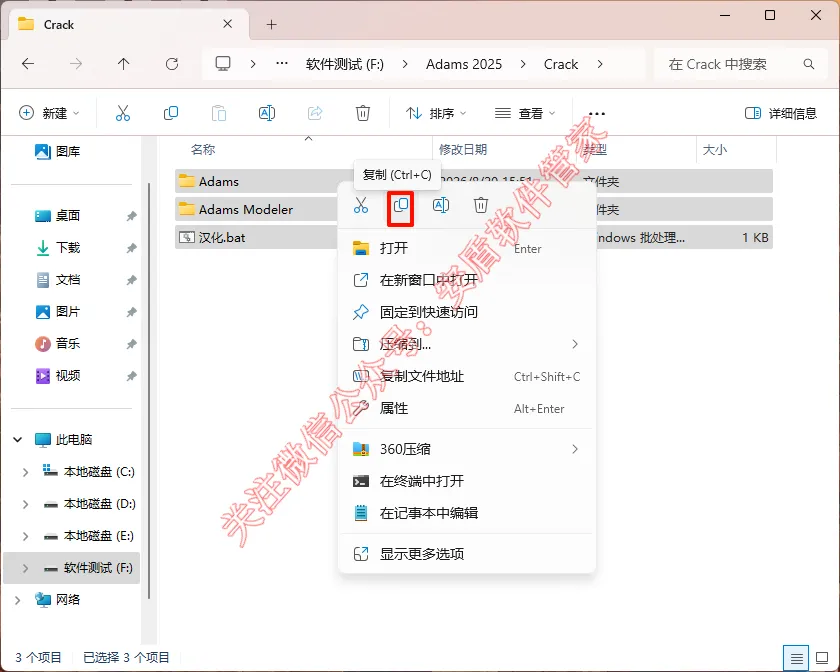Toggle the Details pane (详细信息)
Image resolution: width=840 pixels, height=672 pixels.
coord(781,113)
